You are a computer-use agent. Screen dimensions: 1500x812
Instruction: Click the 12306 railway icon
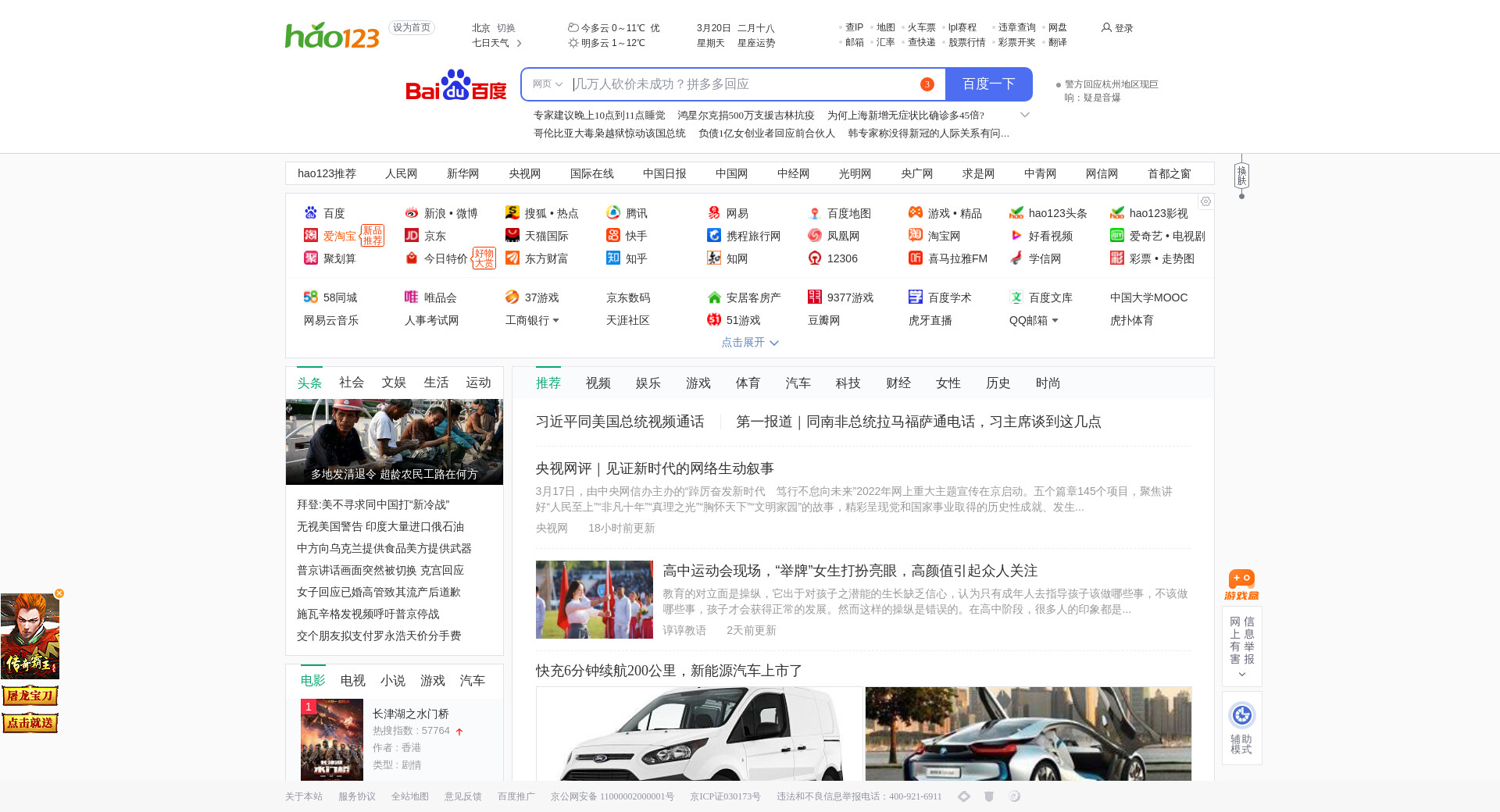(x=815, y=258)
